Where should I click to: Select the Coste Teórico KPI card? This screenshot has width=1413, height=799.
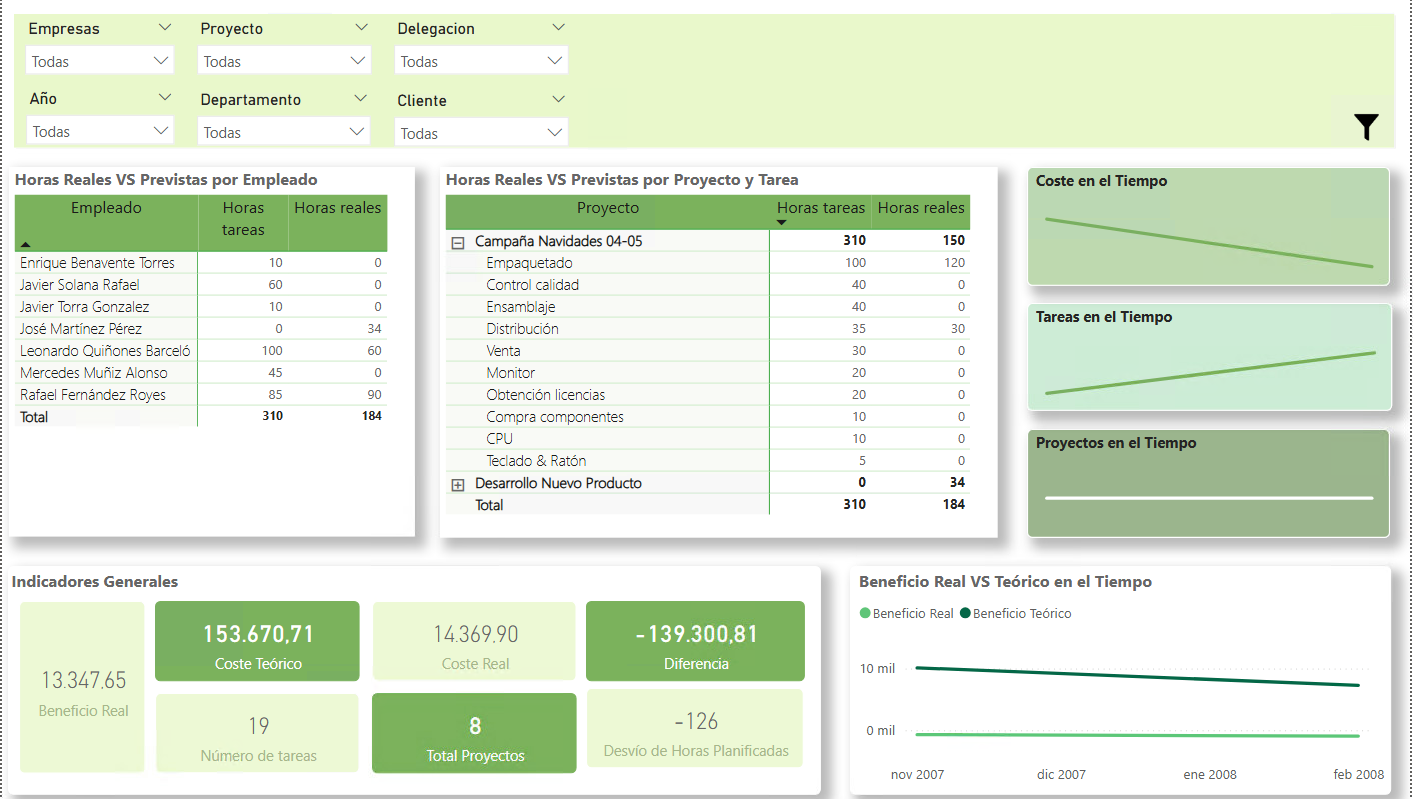[257, 641]
